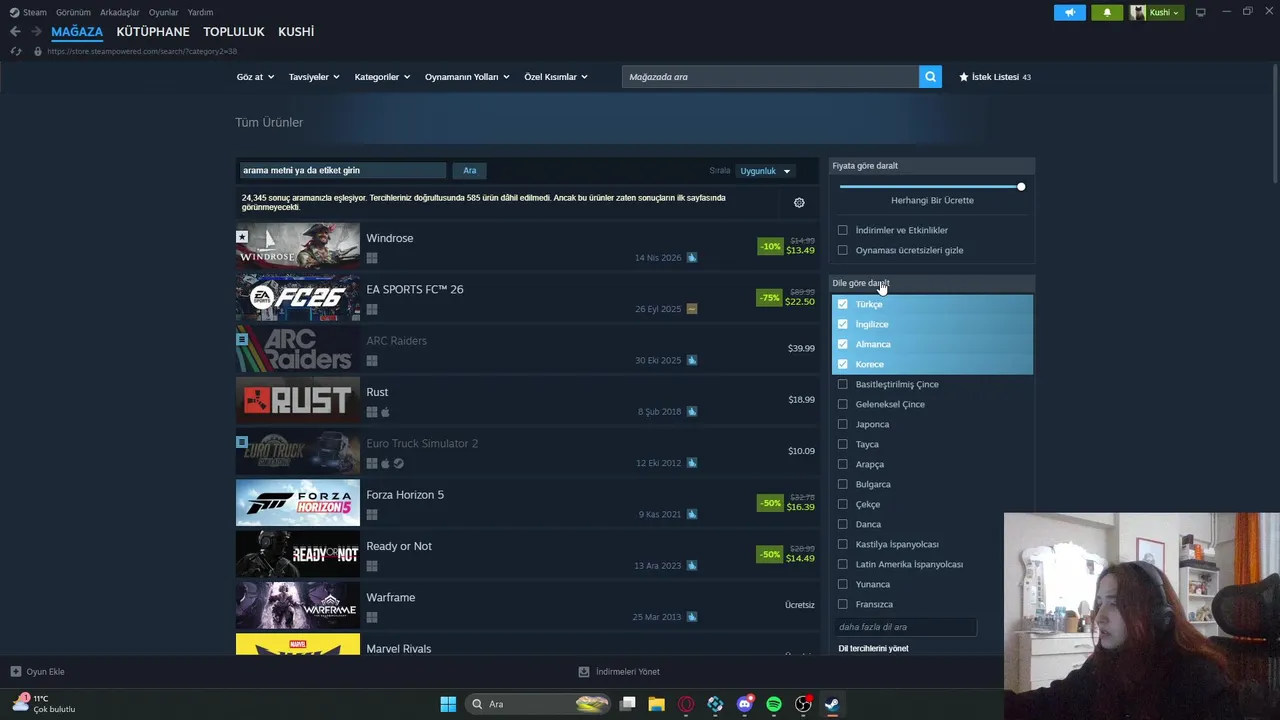1280x720 pixels.
Task: Open the Görünüm menu
Action: 74,12
